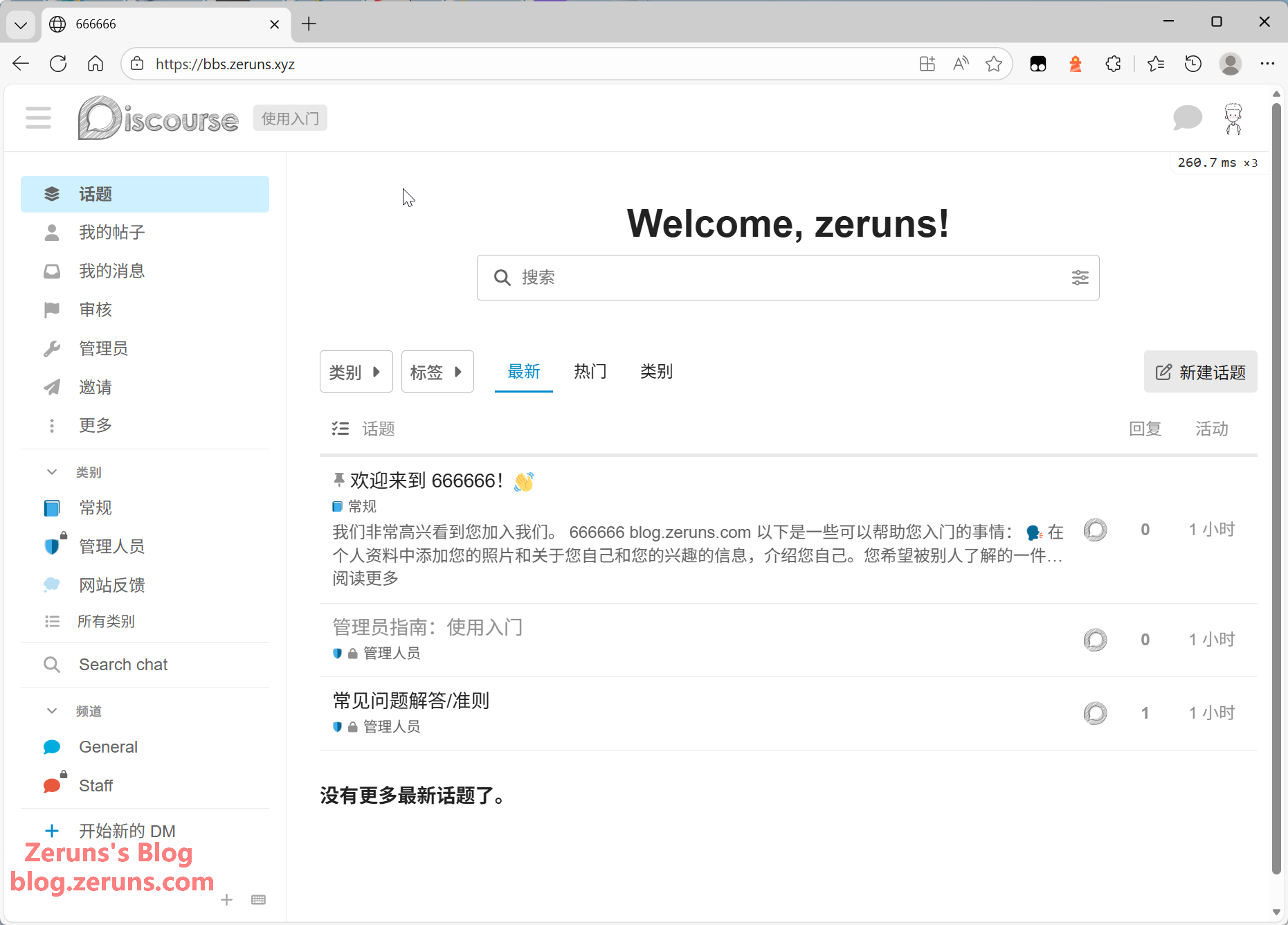Click the keyboard shortcuts icon in sidebar
This screenshot has height=925, width=1288.
click(258, 899)
